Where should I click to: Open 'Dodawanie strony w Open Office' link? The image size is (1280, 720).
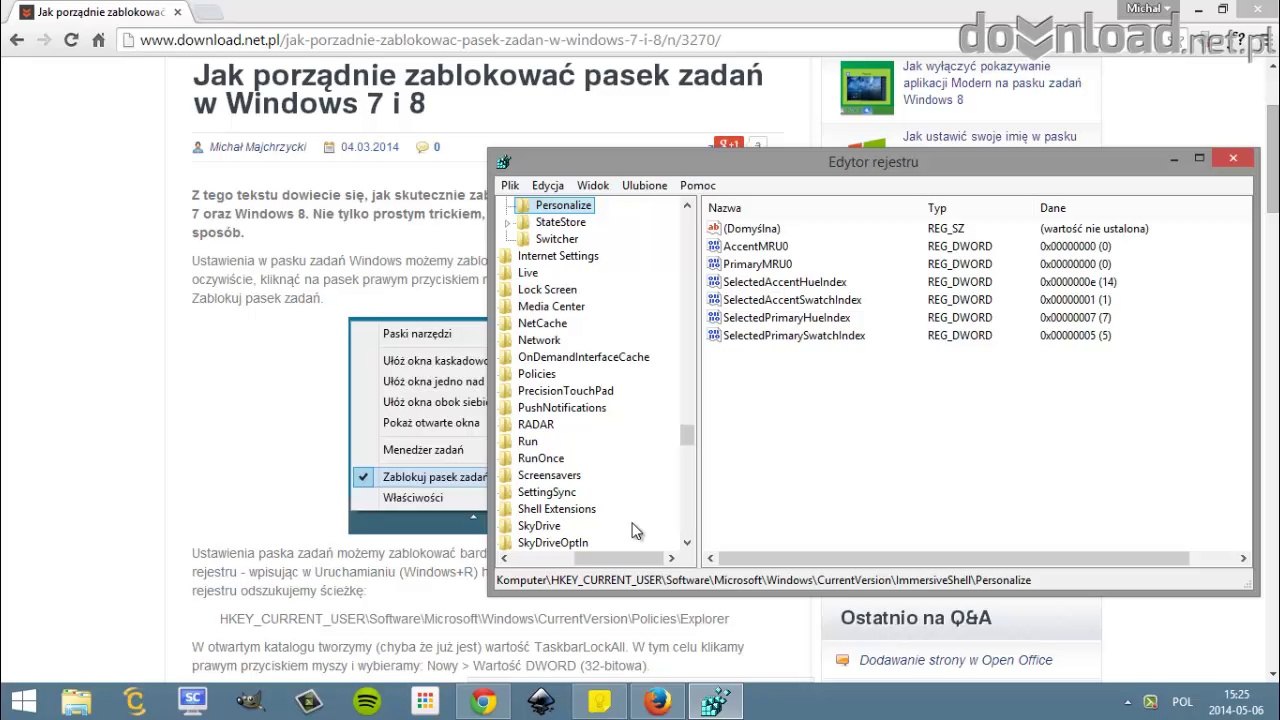coord(956,660)
